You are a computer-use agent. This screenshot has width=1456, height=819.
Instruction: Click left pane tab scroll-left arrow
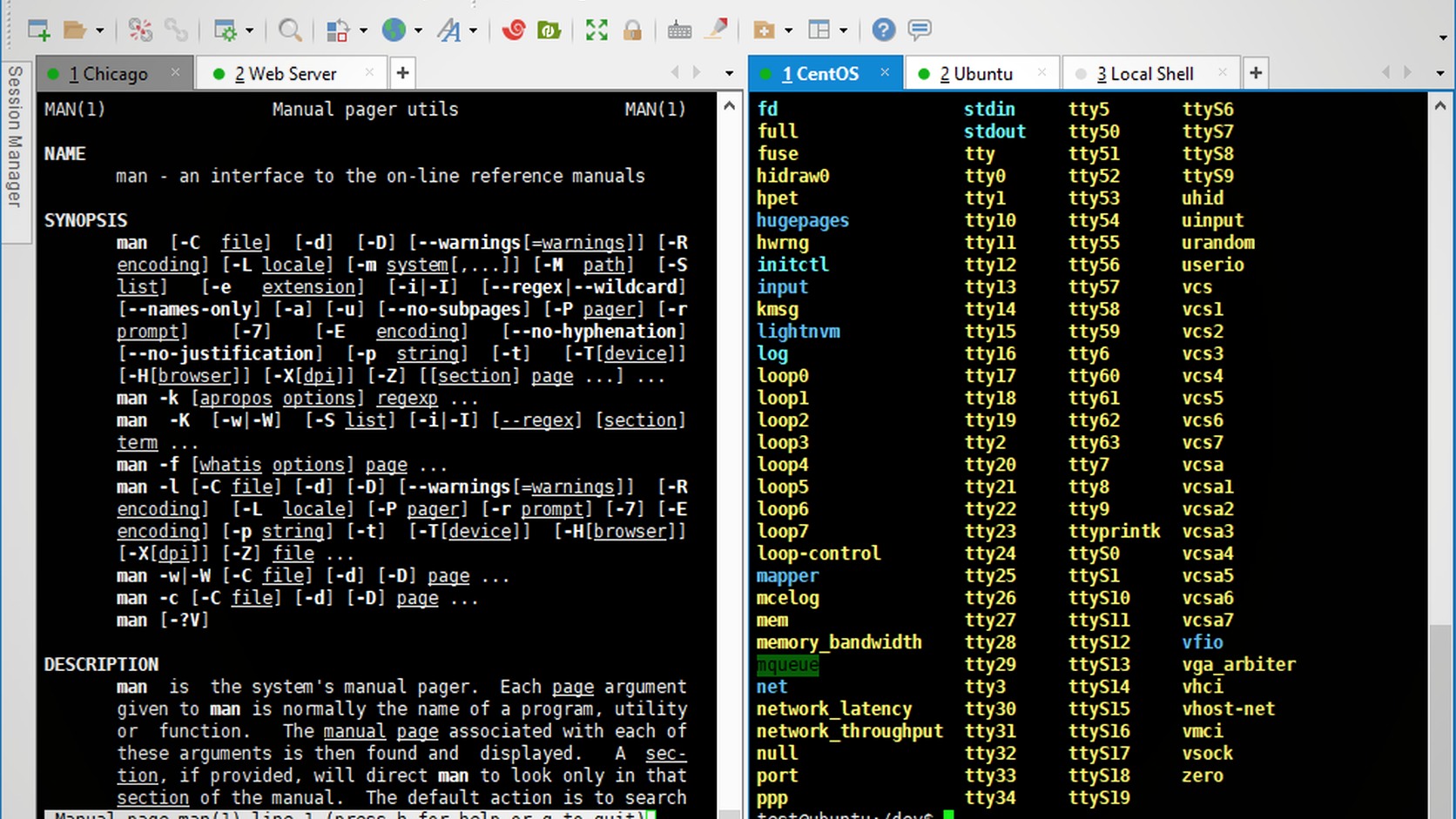tap(675, 73)
